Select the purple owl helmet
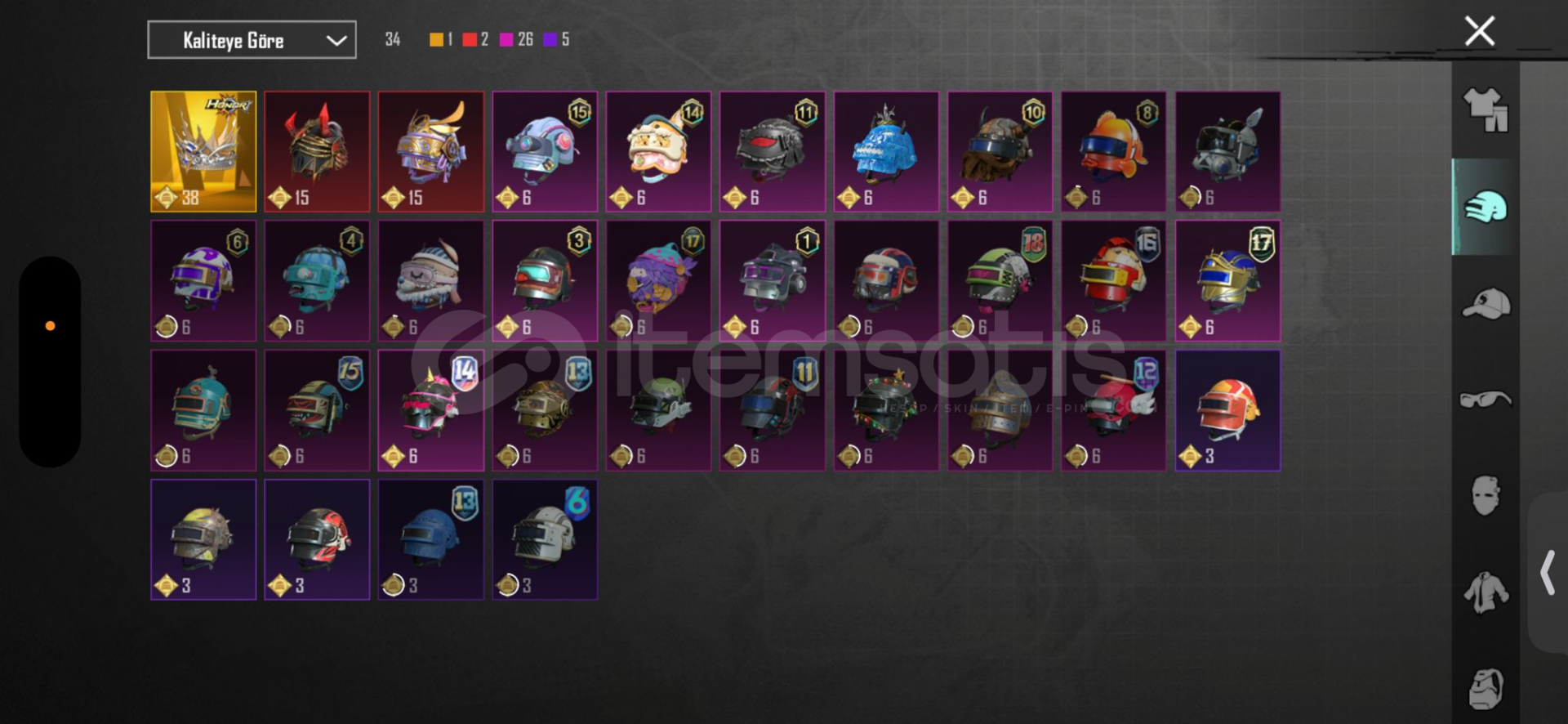Viewport: 1568px width, 724px height. click(x=658, y=280)
